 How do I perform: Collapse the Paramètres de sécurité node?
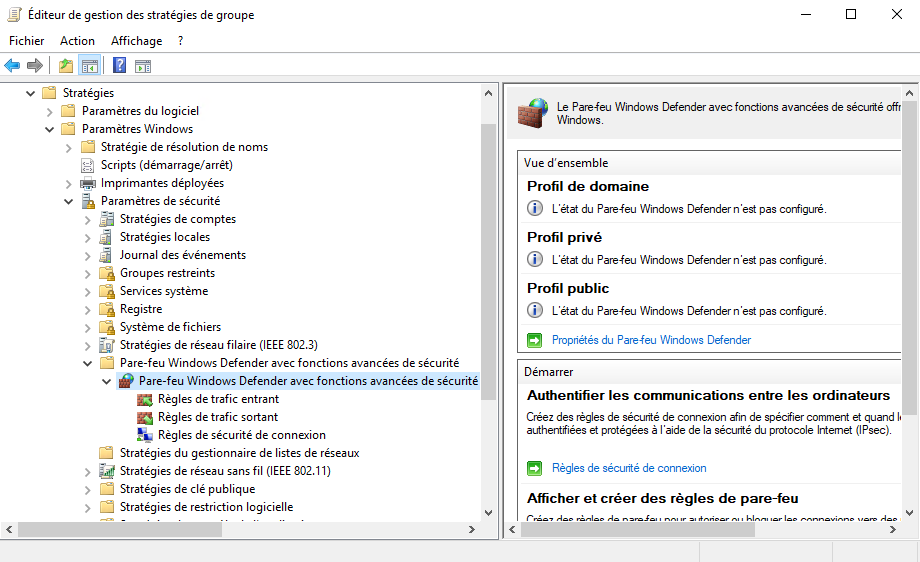69,201
